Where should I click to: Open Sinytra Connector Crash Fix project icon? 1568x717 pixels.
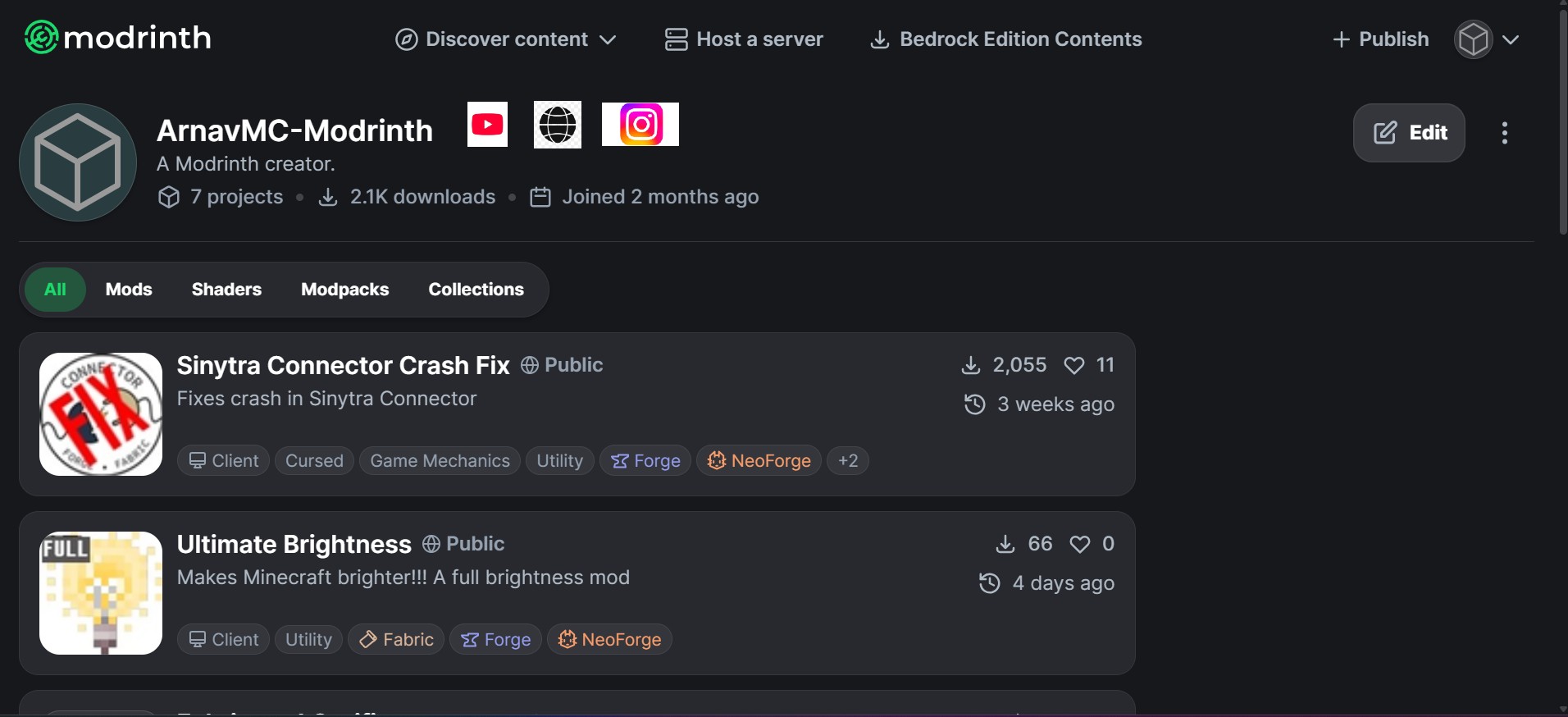[x=101, y=414]
